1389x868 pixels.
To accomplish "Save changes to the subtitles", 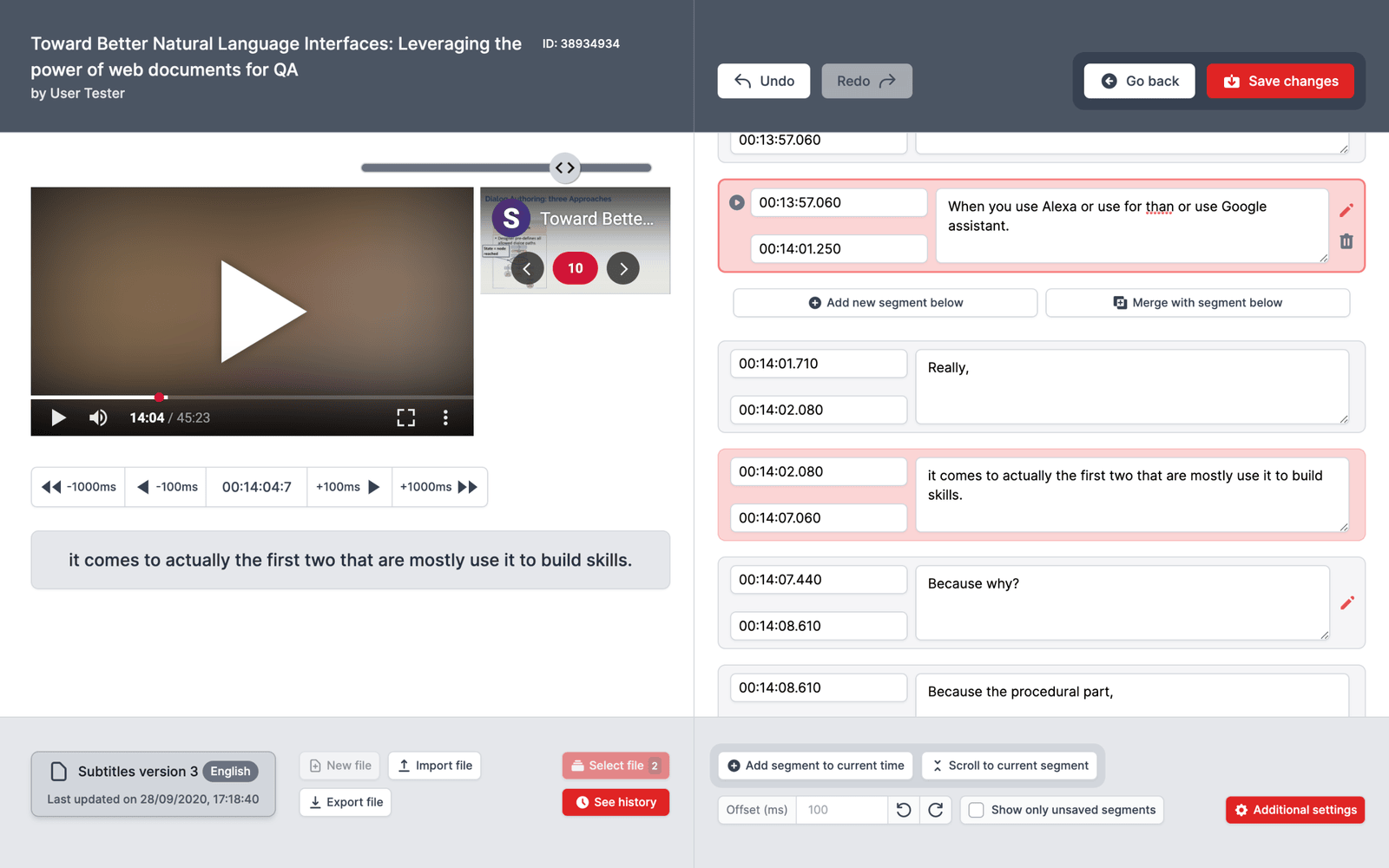I will [x=1280, y=81].
